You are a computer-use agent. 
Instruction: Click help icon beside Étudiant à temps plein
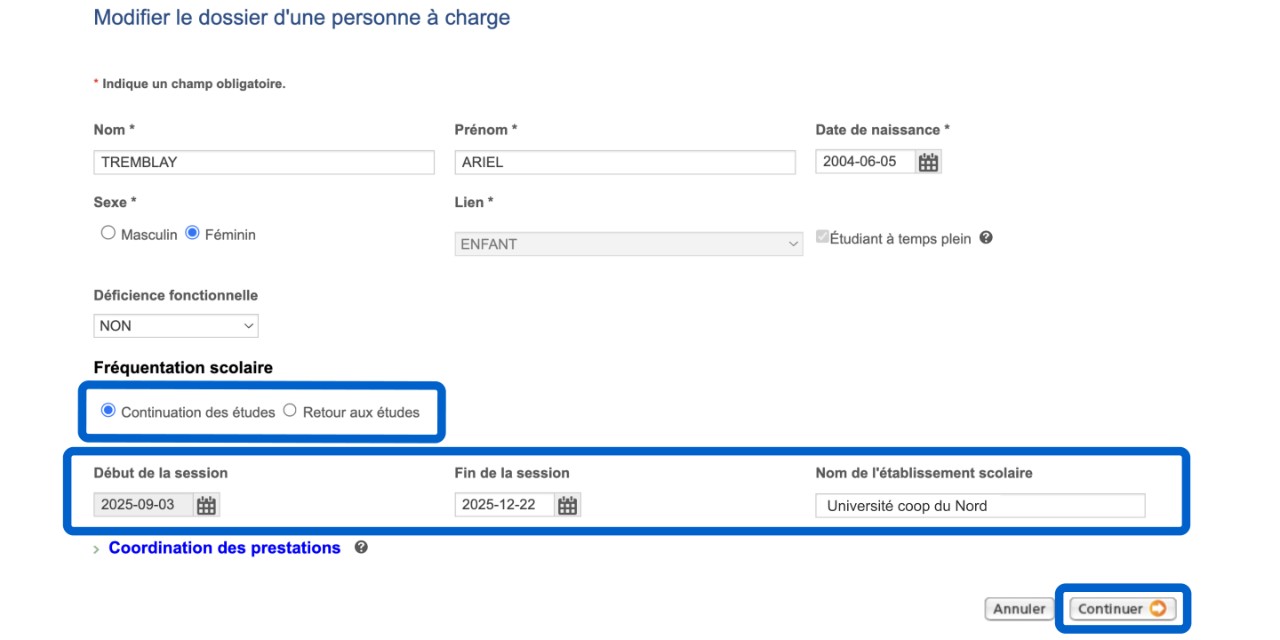(986, 238)
